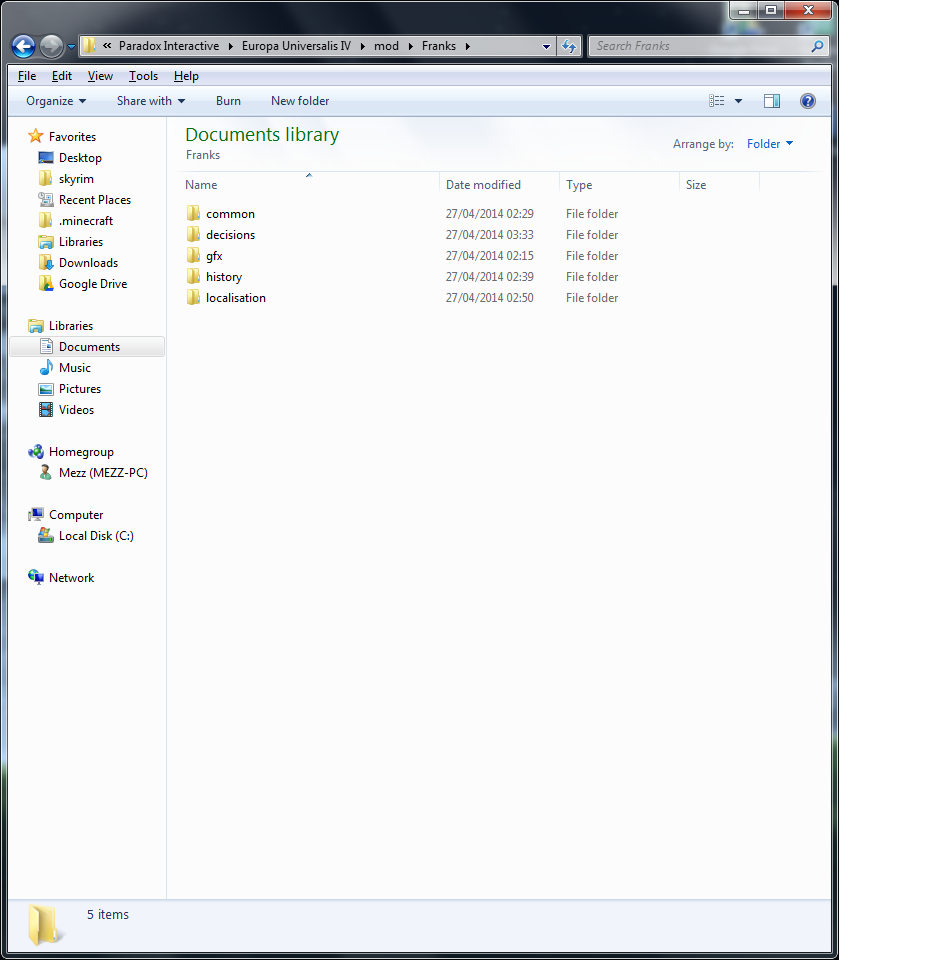Click the Burn toolbar button
931x960 pixels.
click(228, 101)
